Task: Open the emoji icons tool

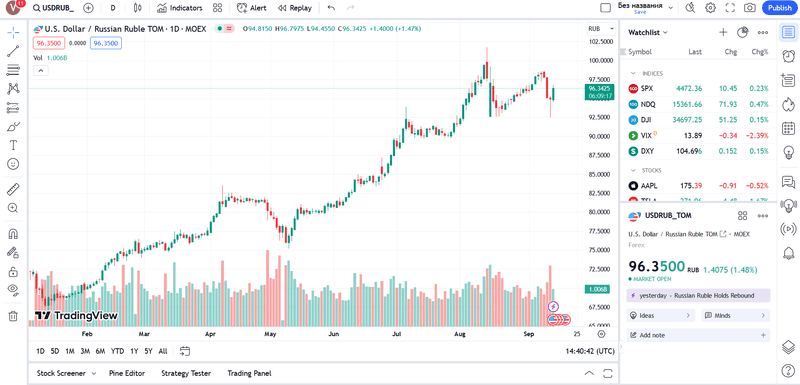Action: [13, 164]
